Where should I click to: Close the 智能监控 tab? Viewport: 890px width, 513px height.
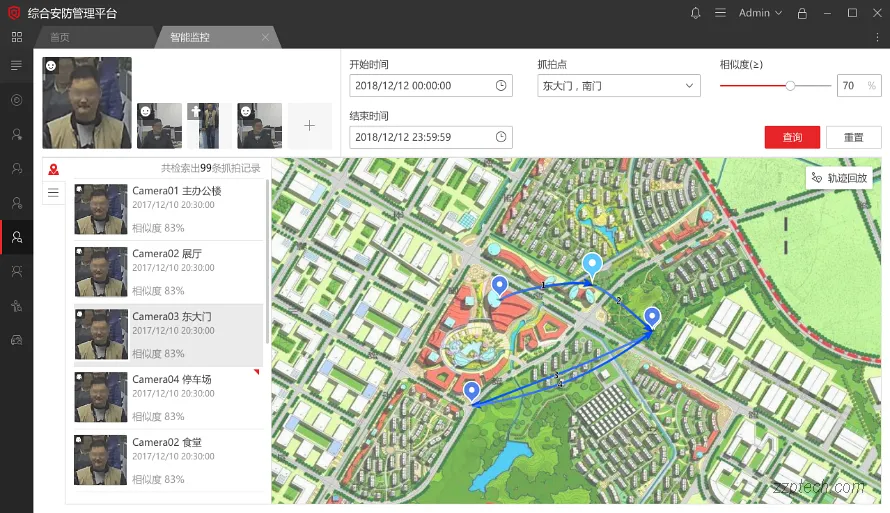[265, 37]
